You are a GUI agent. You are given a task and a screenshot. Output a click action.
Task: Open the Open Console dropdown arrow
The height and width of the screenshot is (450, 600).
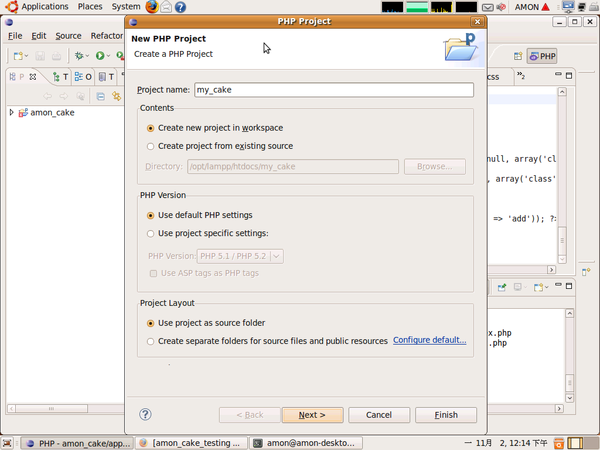(x=546, y=287)
